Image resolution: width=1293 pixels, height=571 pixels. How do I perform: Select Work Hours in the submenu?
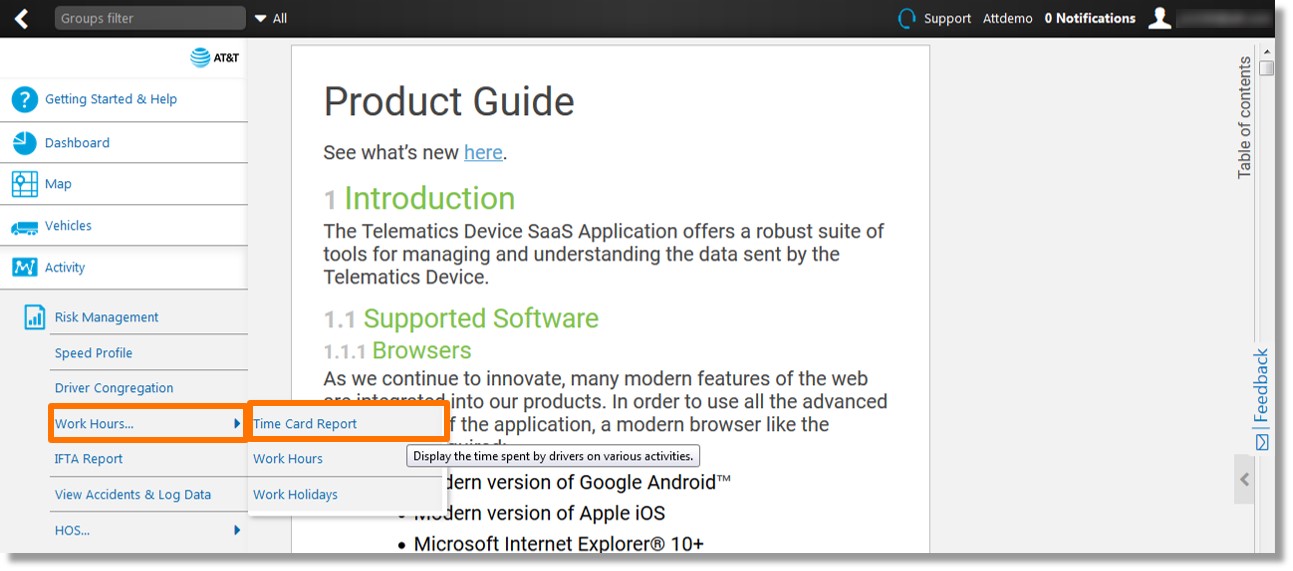point(288,459)
